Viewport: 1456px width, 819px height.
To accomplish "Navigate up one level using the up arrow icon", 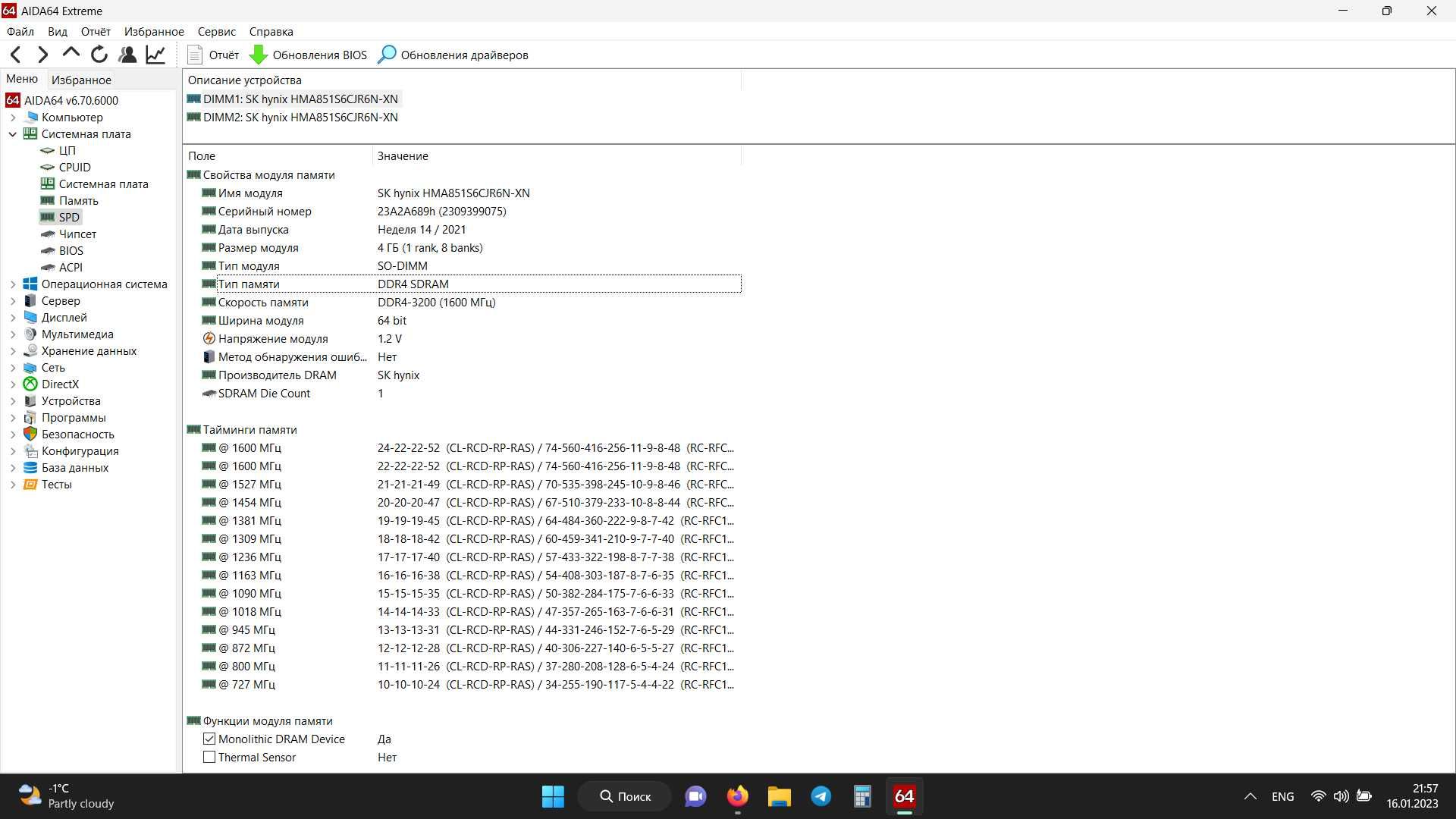I will [x=71, y=53].
